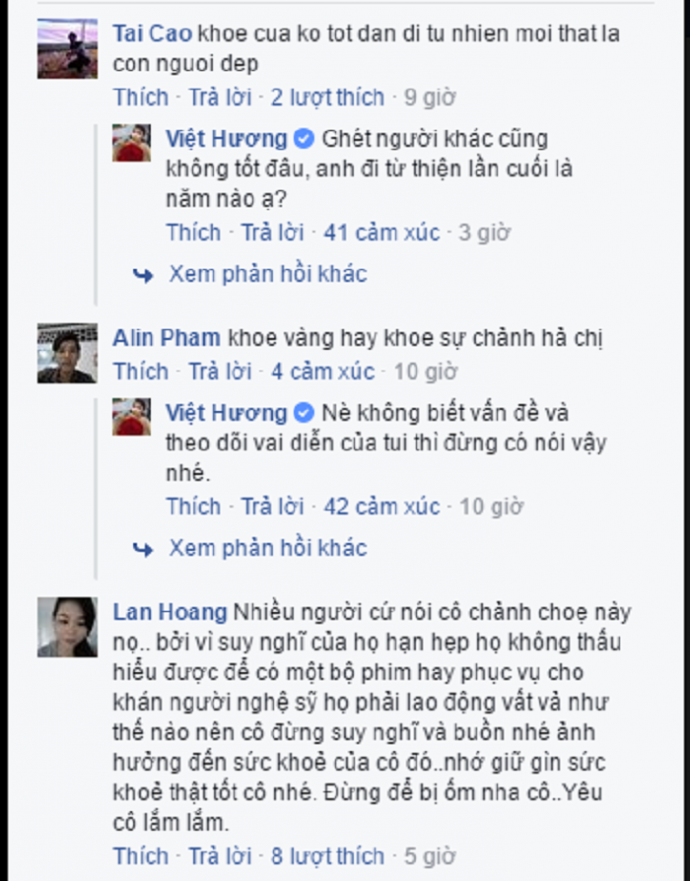View '42 cảm xúc' reactions on Việt Hương reply
This screenshot has height=881, width=690.
[x=382, y=507]
